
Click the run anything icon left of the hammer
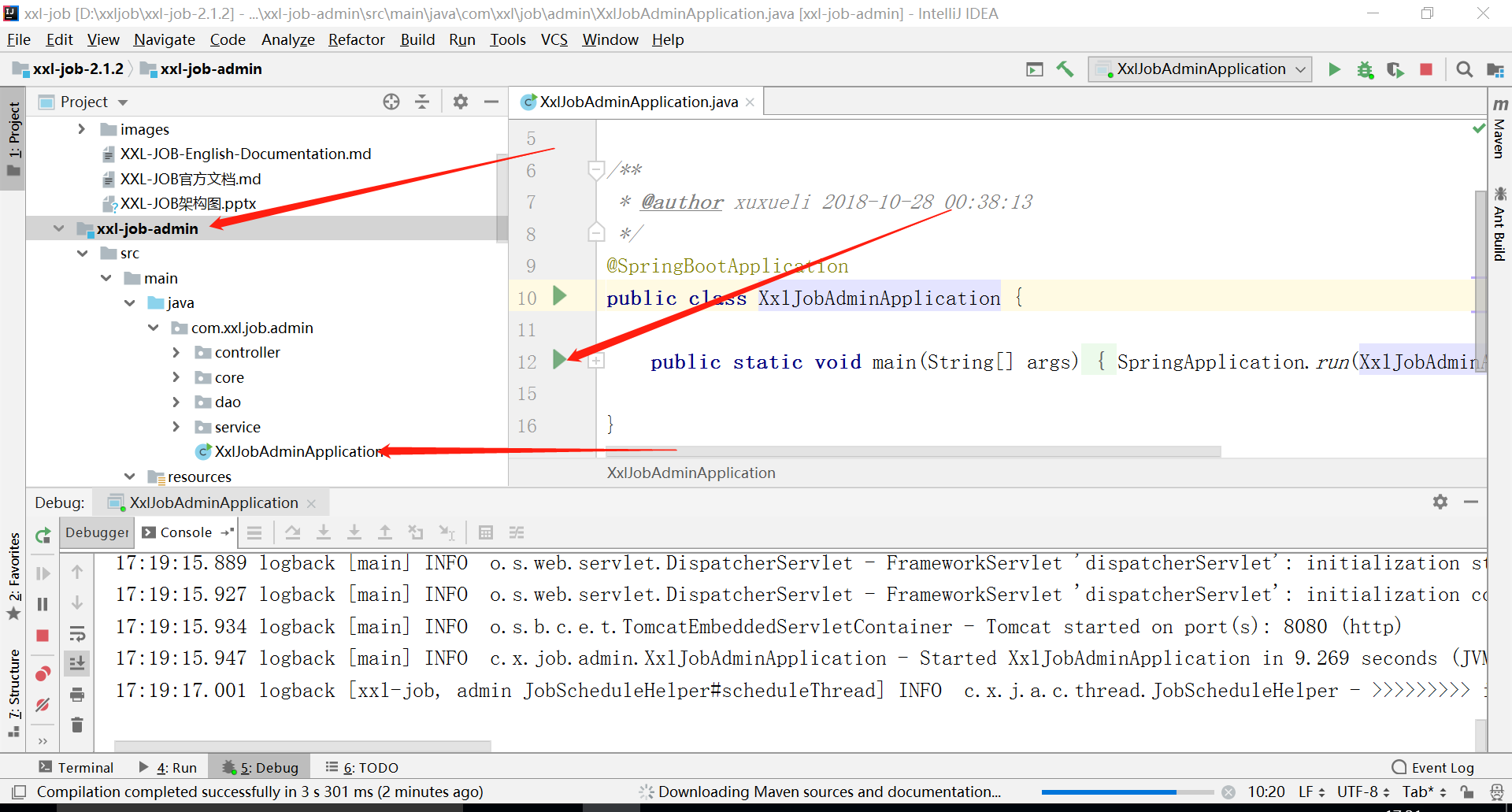click(1035, 69)
